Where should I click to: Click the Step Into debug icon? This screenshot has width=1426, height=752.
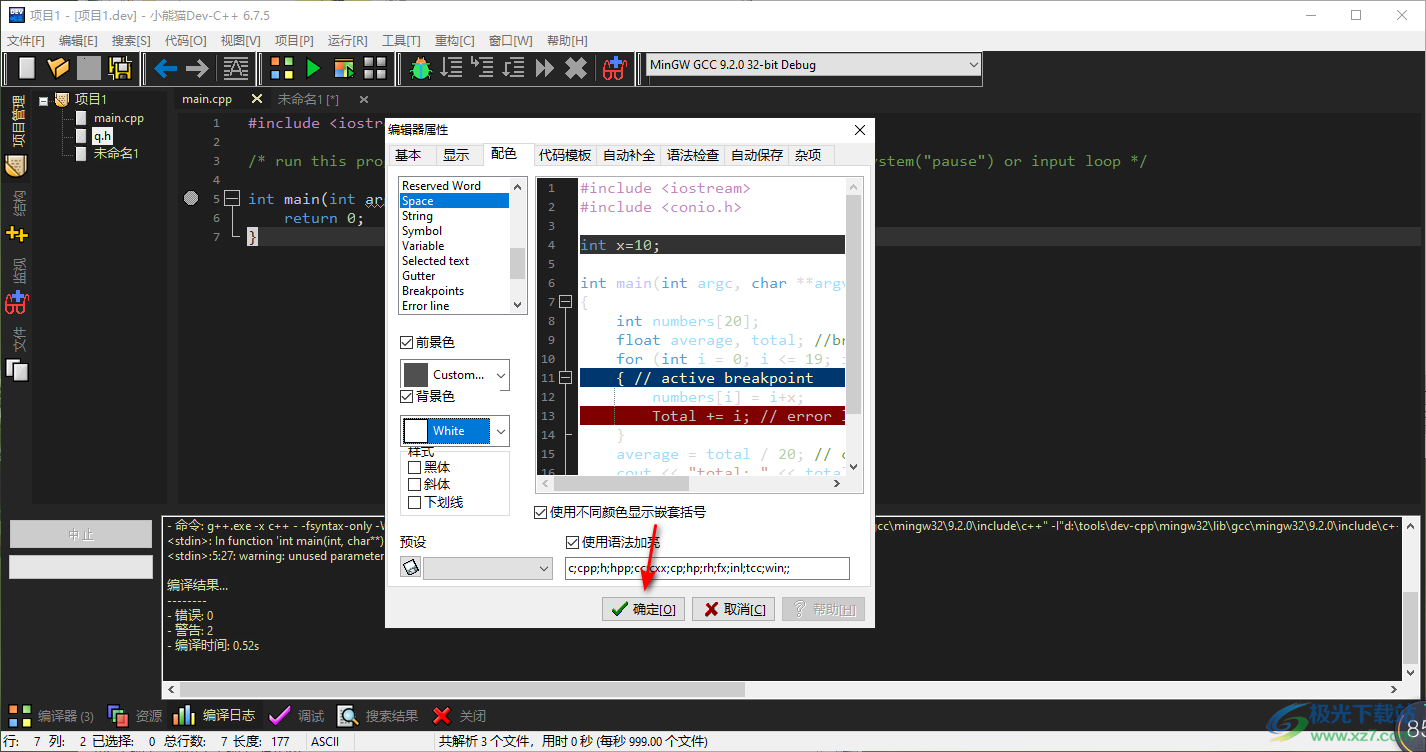pos(483,68)
